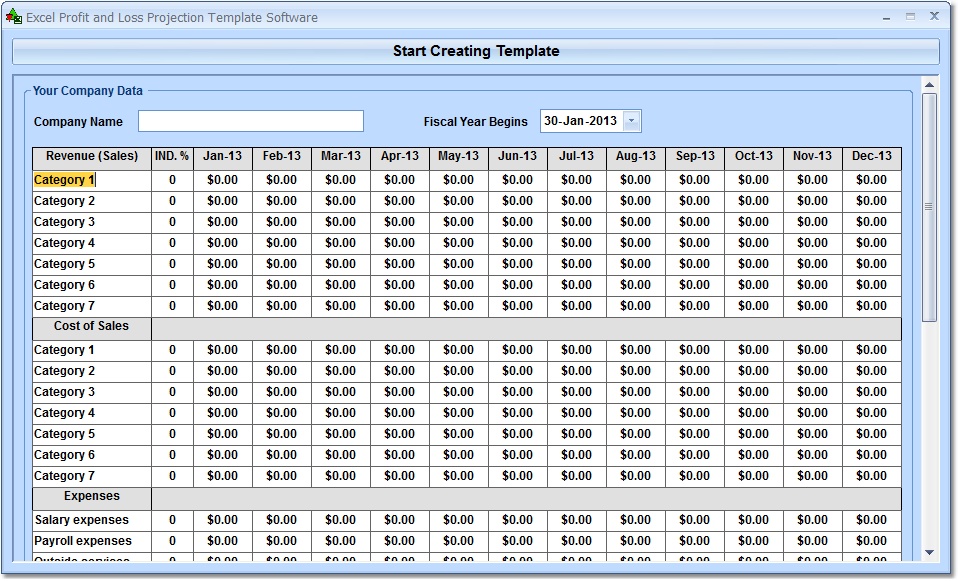
Task: Click the scrollbar up arrow
Action: click(x=929, y=85)
